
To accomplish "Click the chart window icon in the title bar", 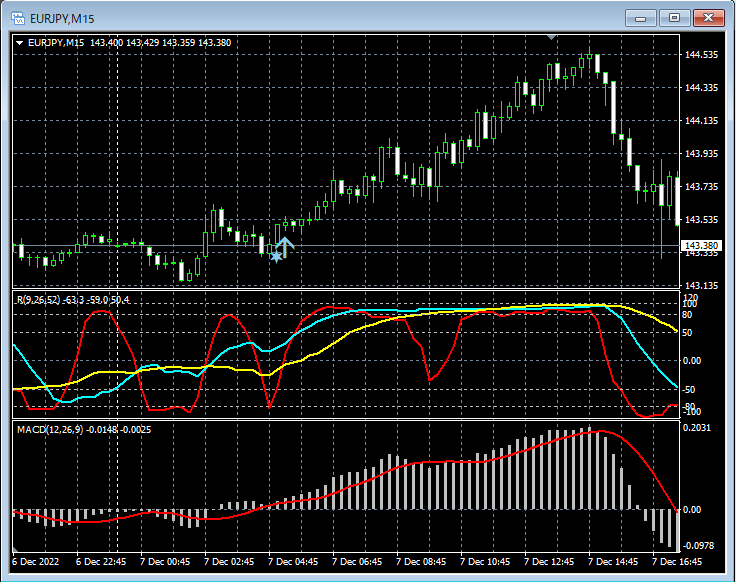I will click(19, 16).
